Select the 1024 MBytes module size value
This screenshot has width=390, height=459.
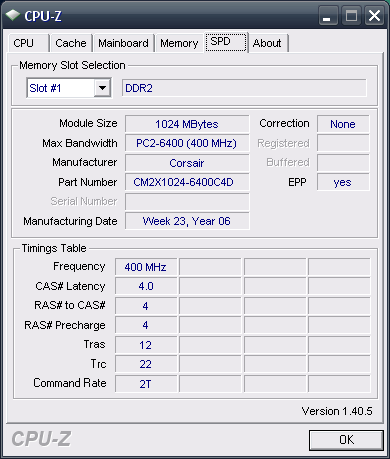[187, 124]
